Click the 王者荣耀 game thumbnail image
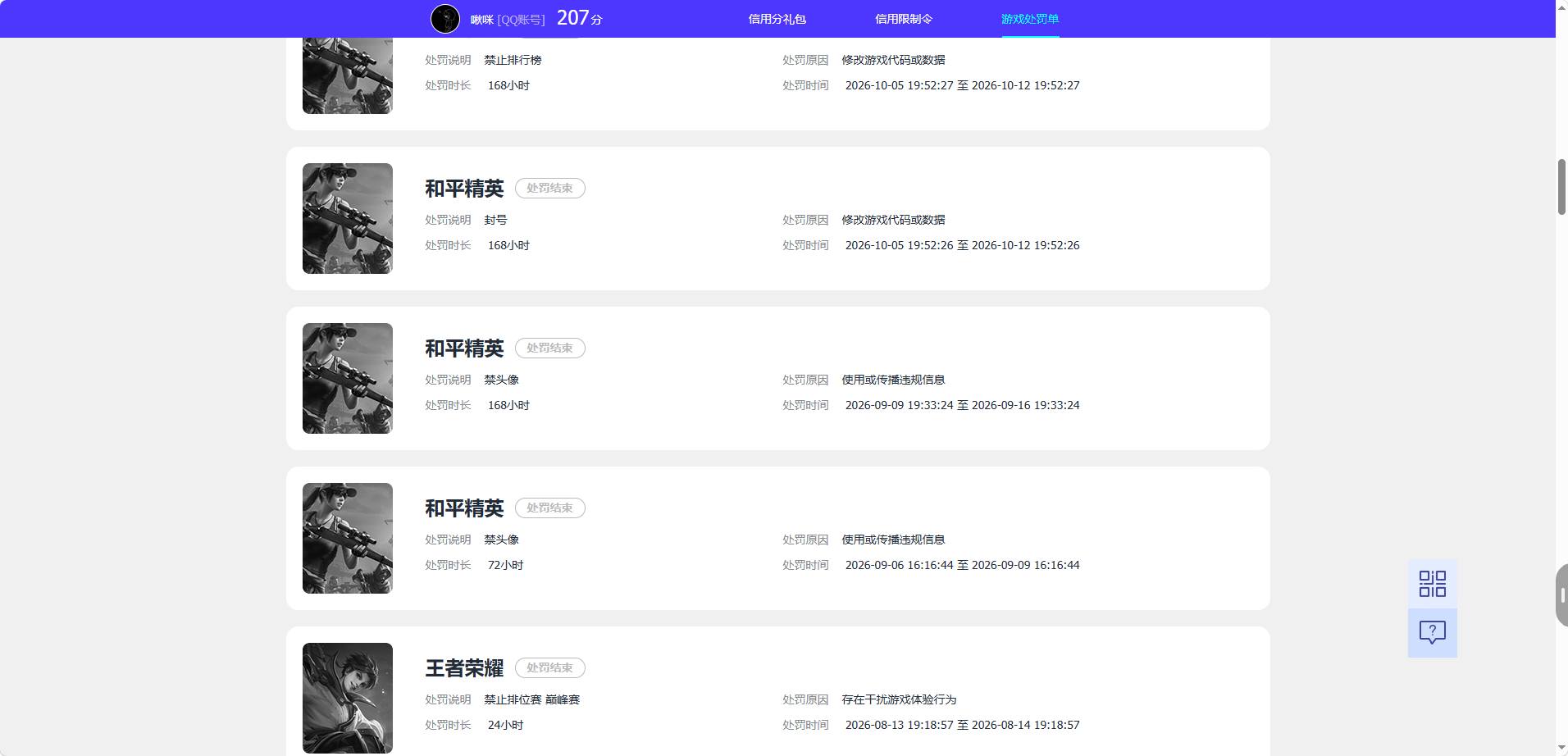Image resolution: width=1568 pixels, height=756 pixels. coord(348,698)
